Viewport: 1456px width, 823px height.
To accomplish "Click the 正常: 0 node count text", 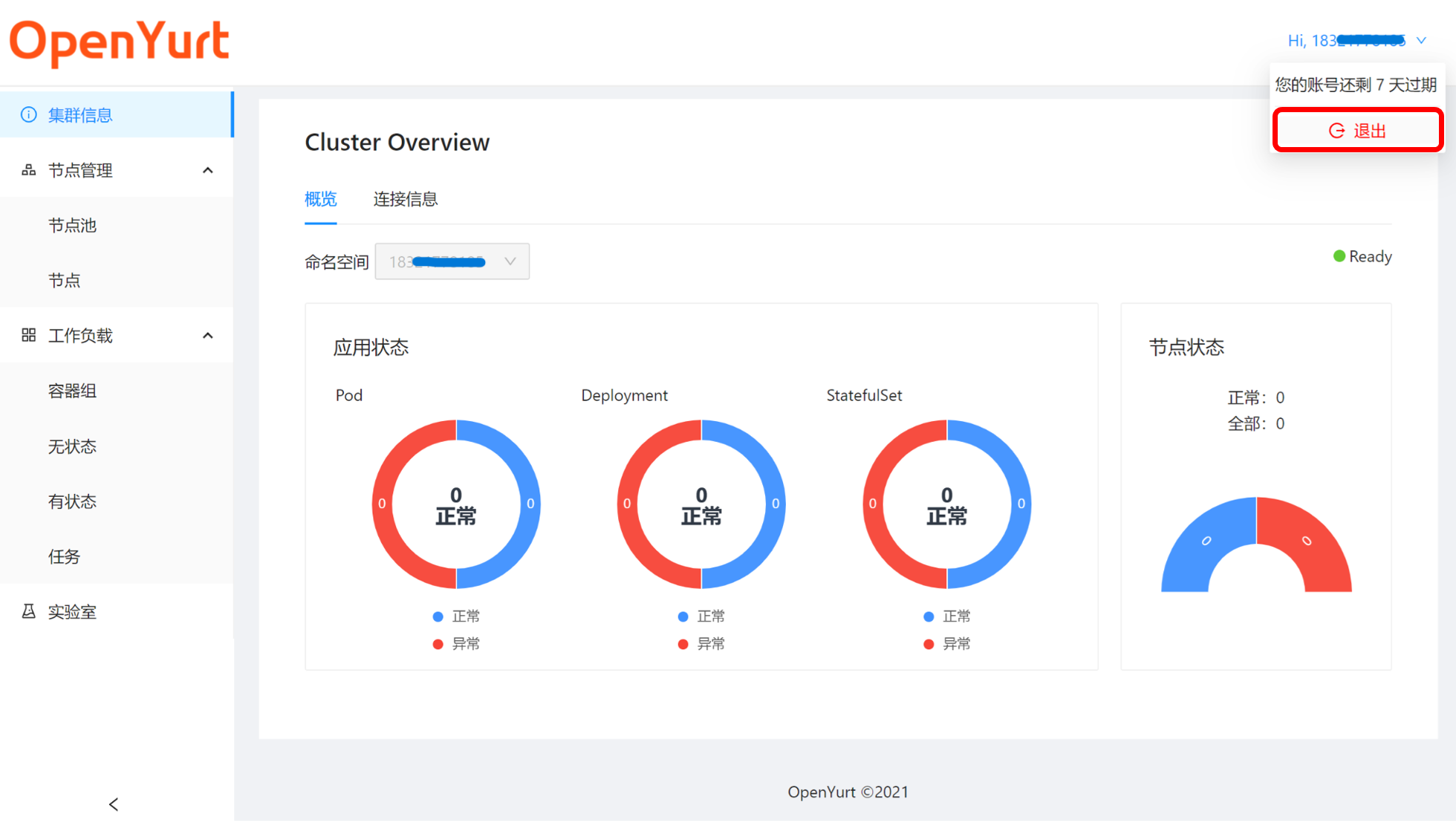I will [1256, 397].
